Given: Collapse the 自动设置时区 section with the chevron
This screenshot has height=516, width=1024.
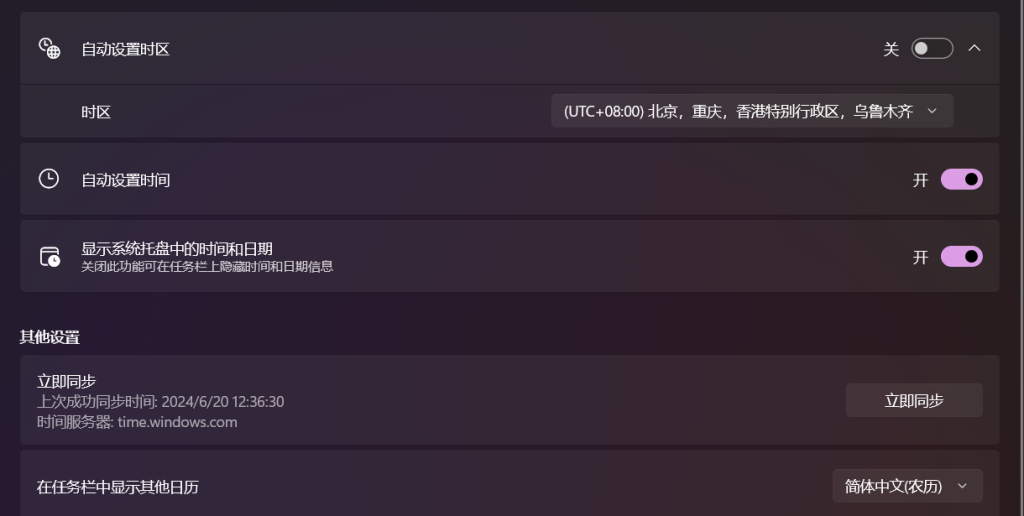Looking at the screenshot, I should click(975, 48).
